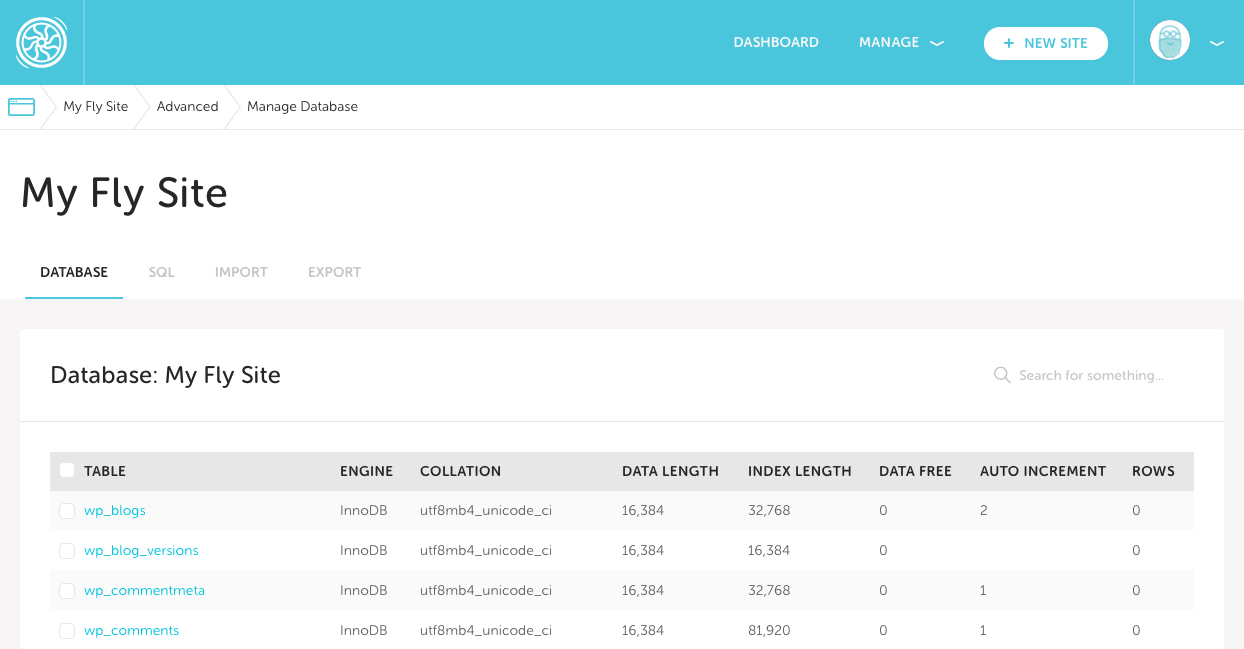Check the wp_blogs table checkbox
The width and height of the screenshot is (1244, 649).
[67, 511]
